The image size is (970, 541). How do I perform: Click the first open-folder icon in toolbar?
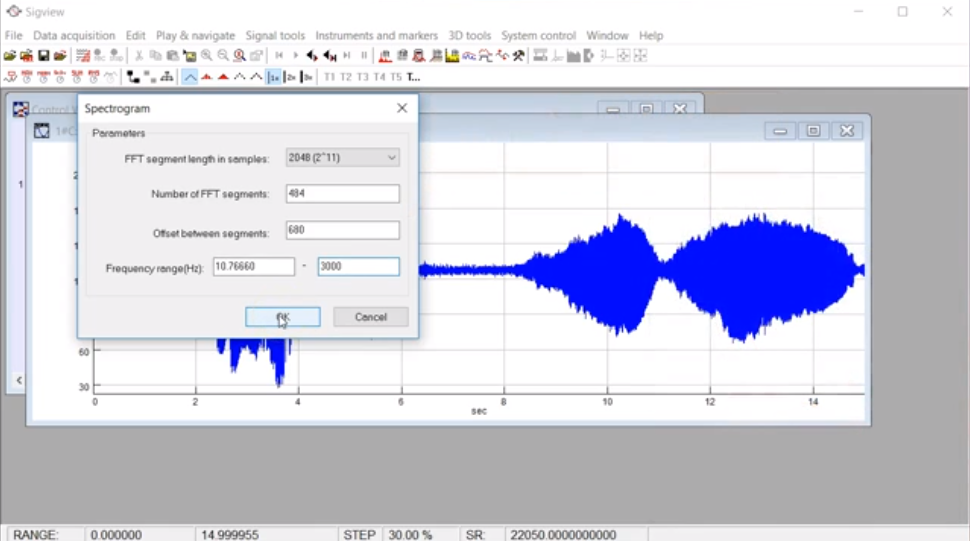10,56
